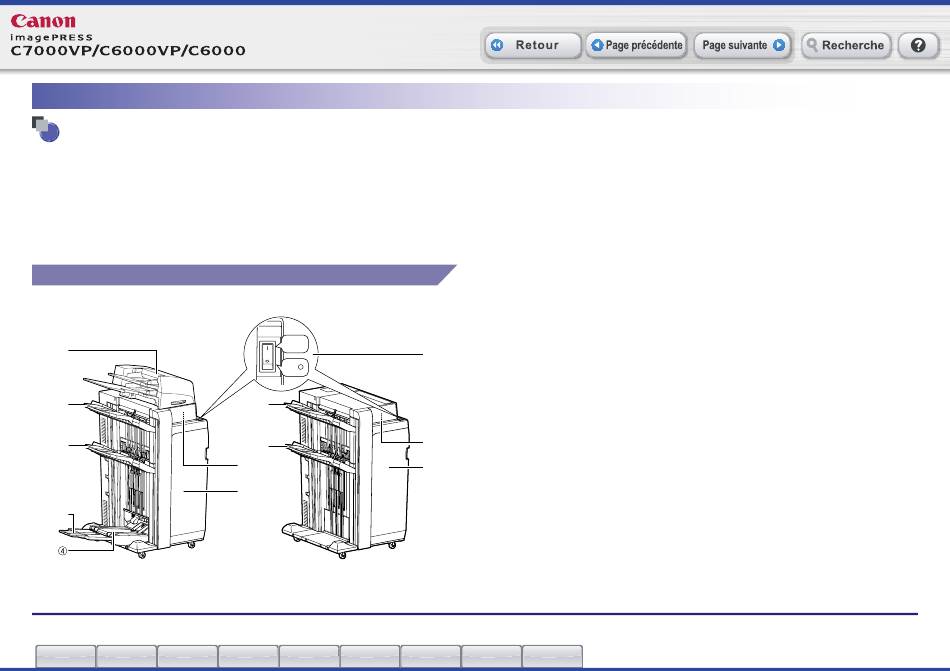Go to Page précédente
Image resolution: width=950 pixels, height=671 pixels.
coord(636,46)
